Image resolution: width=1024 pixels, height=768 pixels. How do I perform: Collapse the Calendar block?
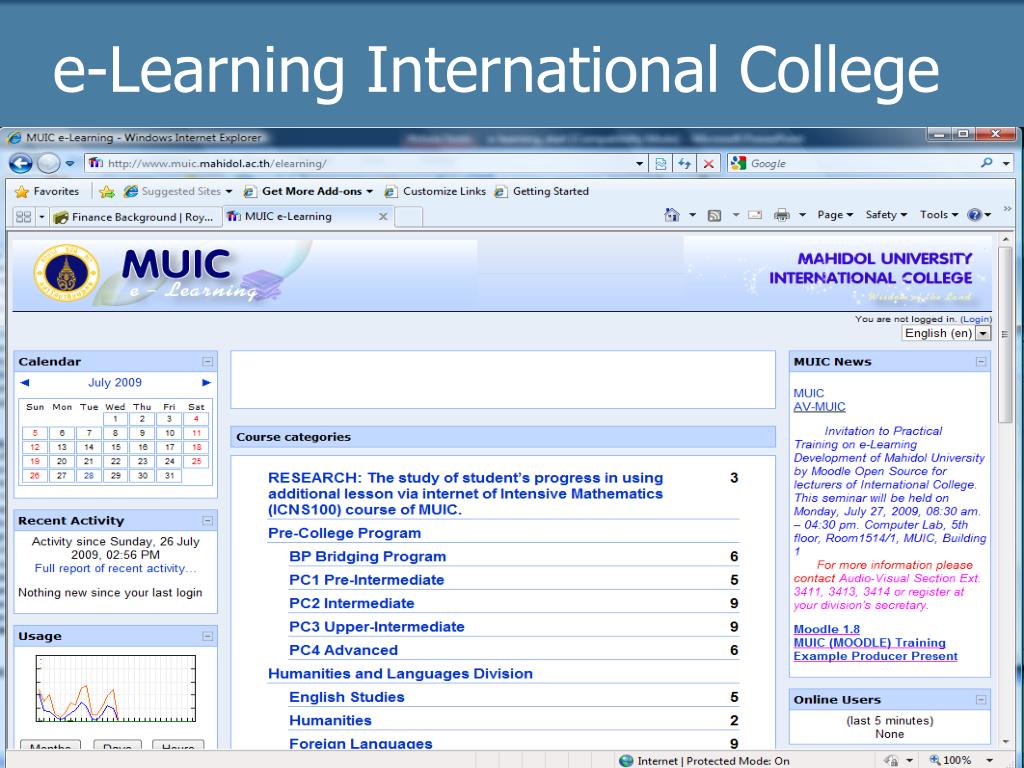point(208,362)
